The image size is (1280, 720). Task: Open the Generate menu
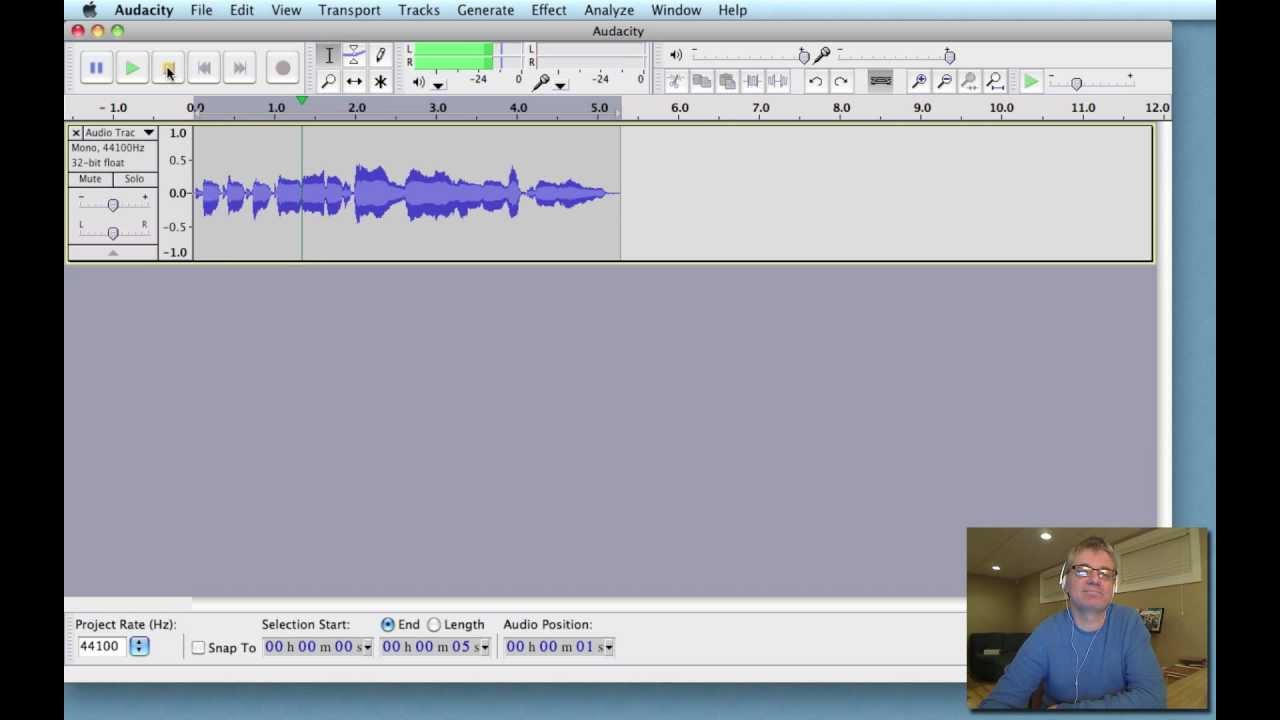pyautogui.click(x=486, y=10)
